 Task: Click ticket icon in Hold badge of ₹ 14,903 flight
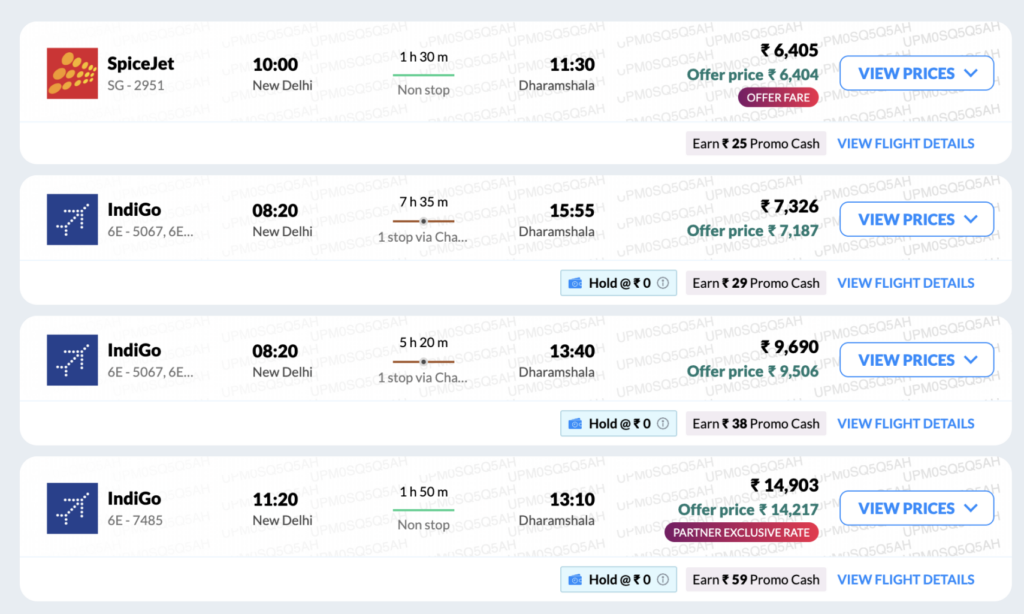[x=575, y=579]
